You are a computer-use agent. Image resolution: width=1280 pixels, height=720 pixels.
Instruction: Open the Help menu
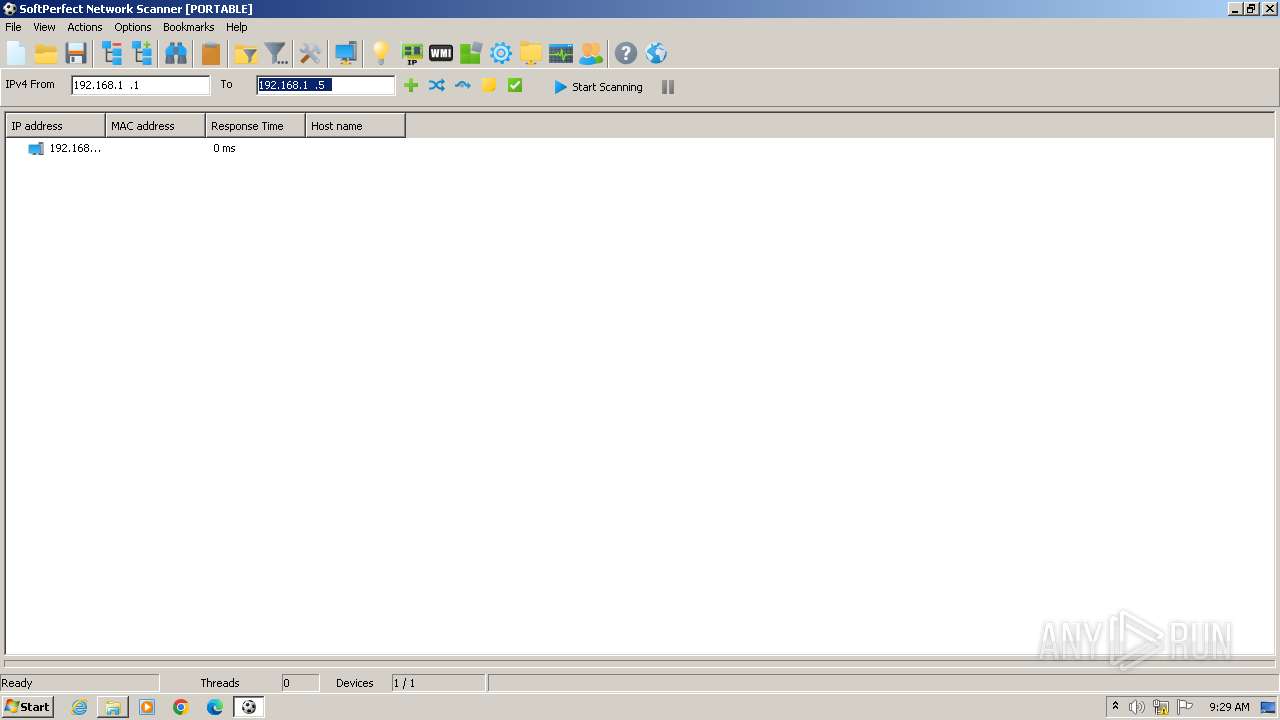237,27
